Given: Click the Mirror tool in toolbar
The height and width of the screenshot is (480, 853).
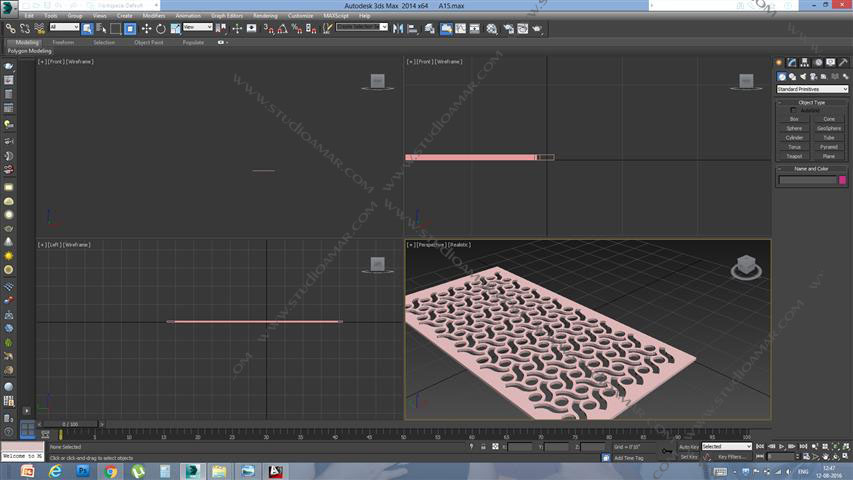Looking at the screenshot, I should click(x=399, y=29).
